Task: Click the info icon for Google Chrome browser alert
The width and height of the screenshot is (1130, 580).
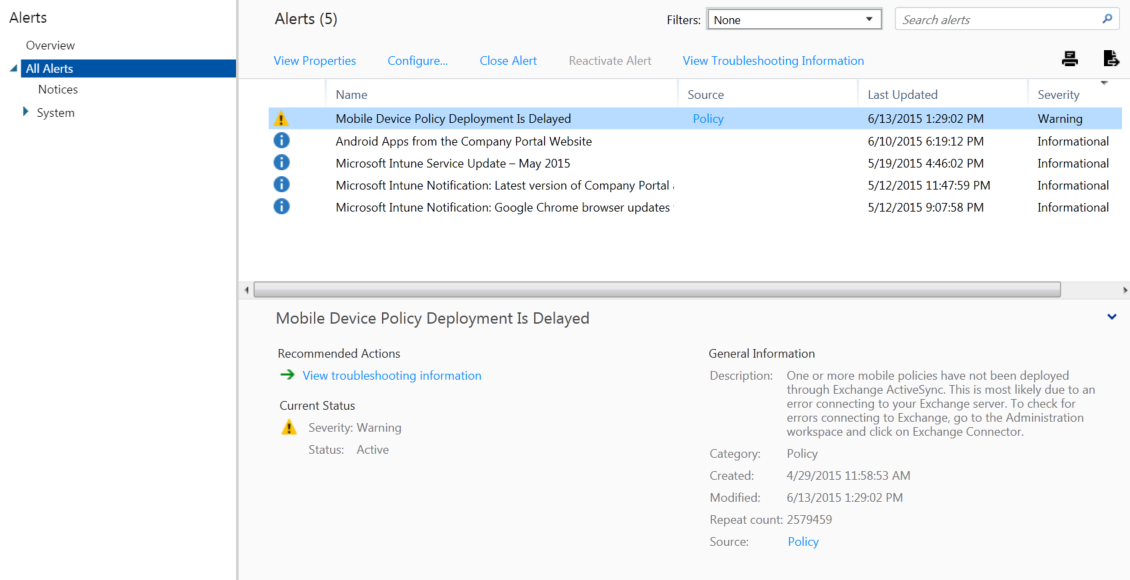Action: (x=281, y=207)
